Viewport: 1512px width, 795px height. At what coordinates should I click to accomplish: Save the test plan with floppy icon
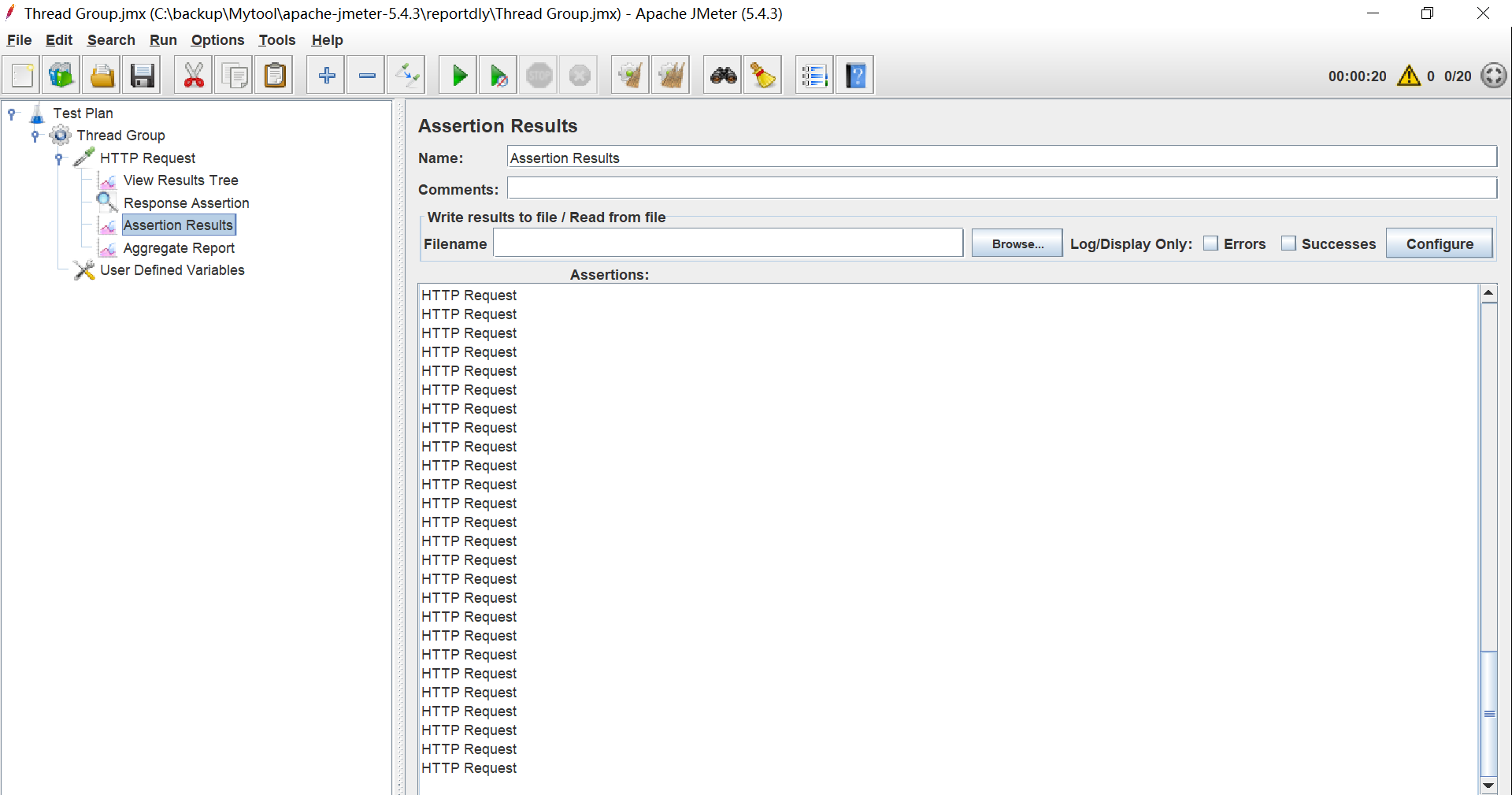(143, 76)
